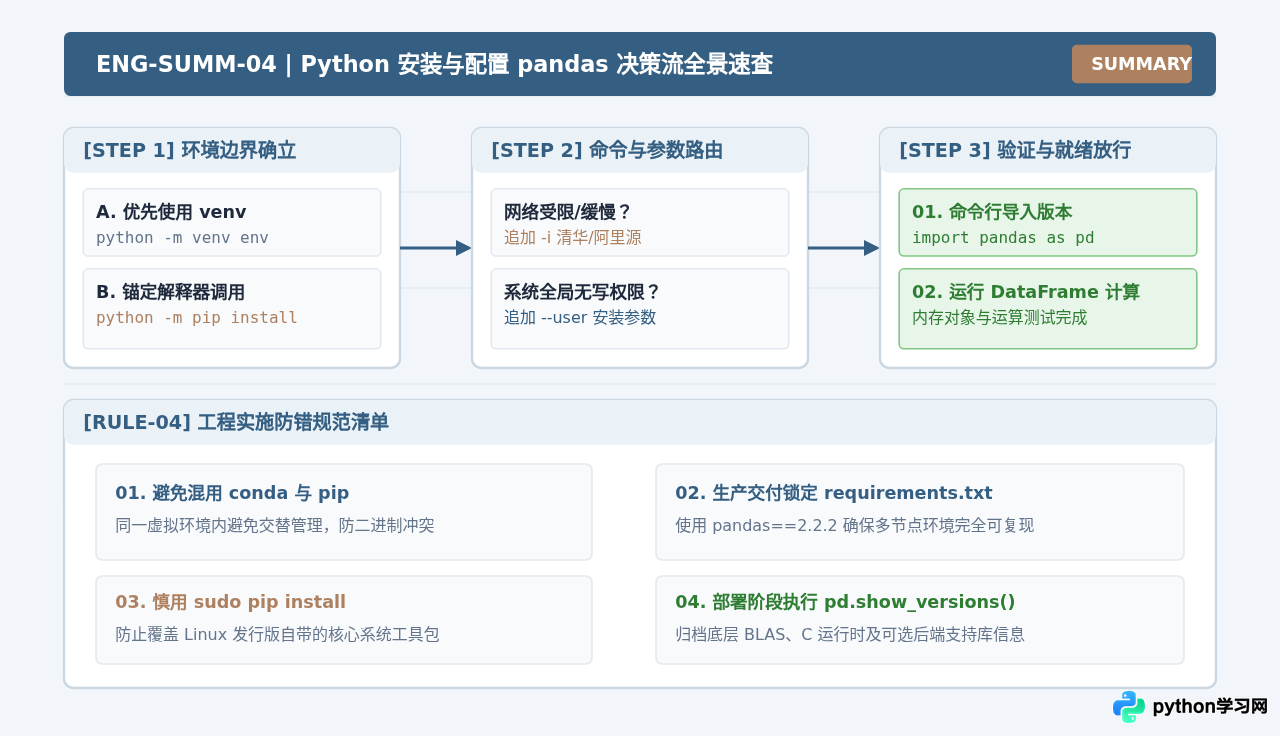This screenshot has width=1280, height=736.
Task: Select rule "01. 避免混用 conda 与 pip"
Action: 232,493
